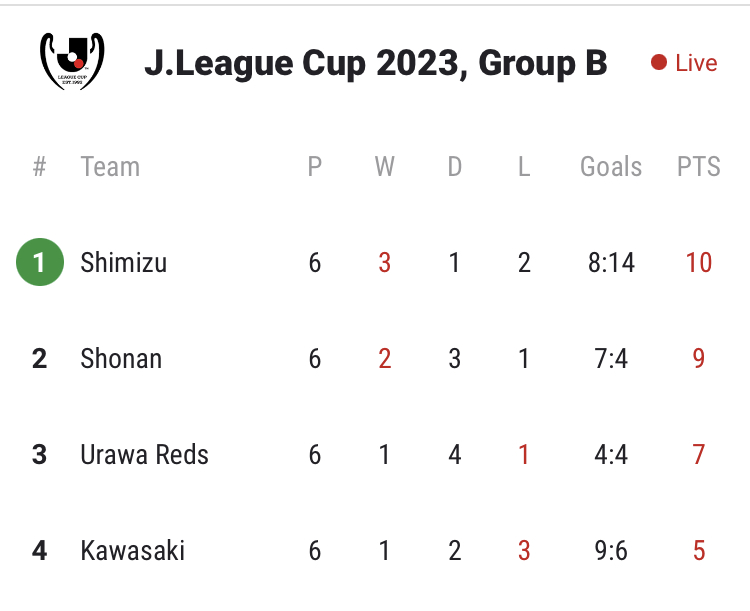Click the D draws column header
Image resolution: width=750 pixels, height=611 pixels.
point(454,167)
